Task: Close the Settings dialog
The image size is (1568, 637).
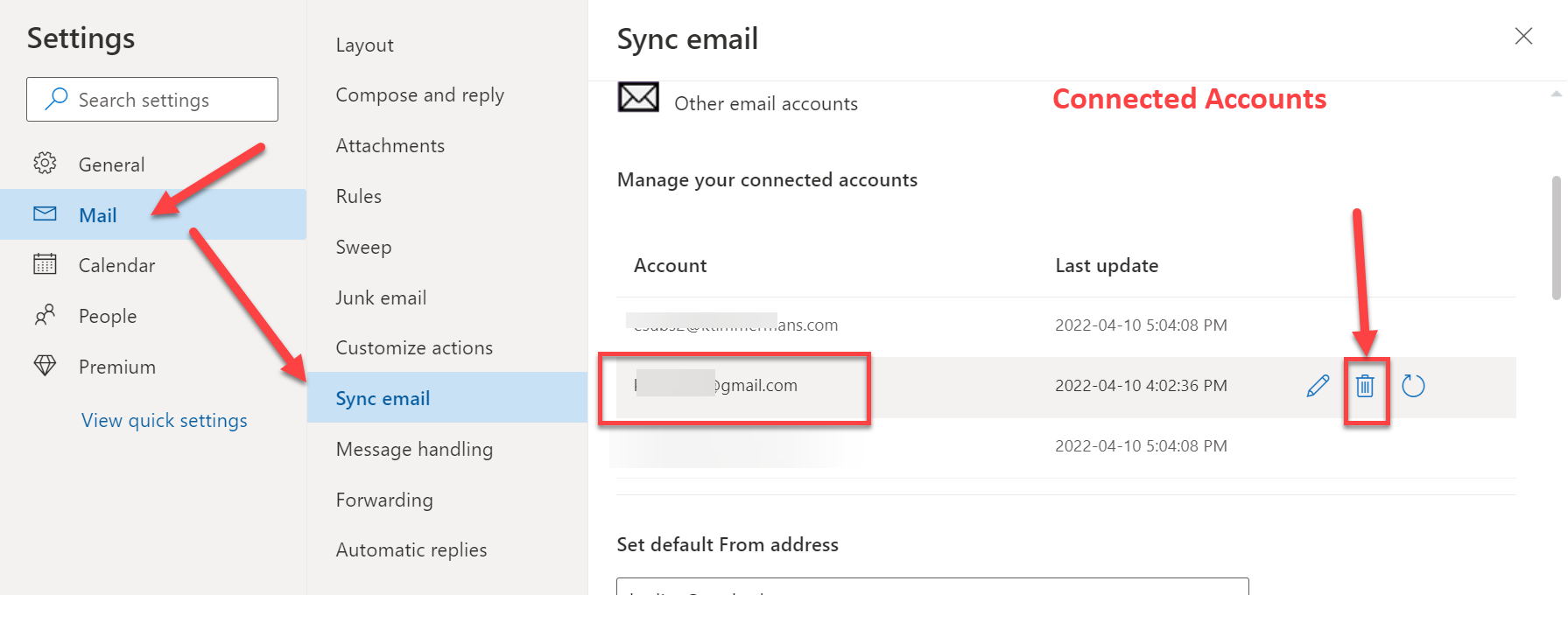Action: click(x=1523, y=36)
